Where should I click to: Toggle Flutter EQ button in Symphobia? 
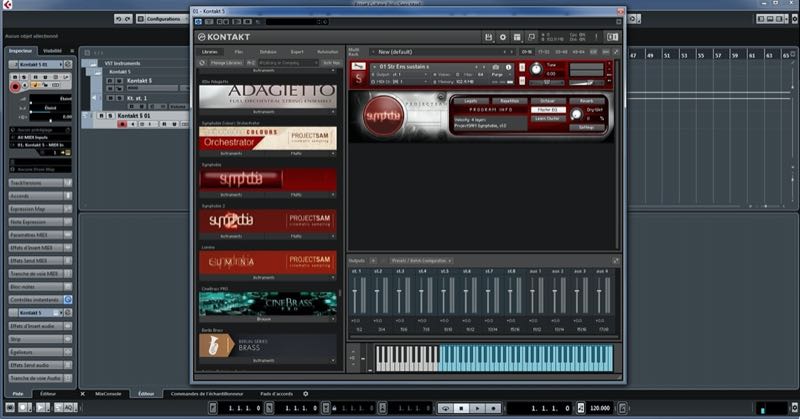(x=548, y=110)
